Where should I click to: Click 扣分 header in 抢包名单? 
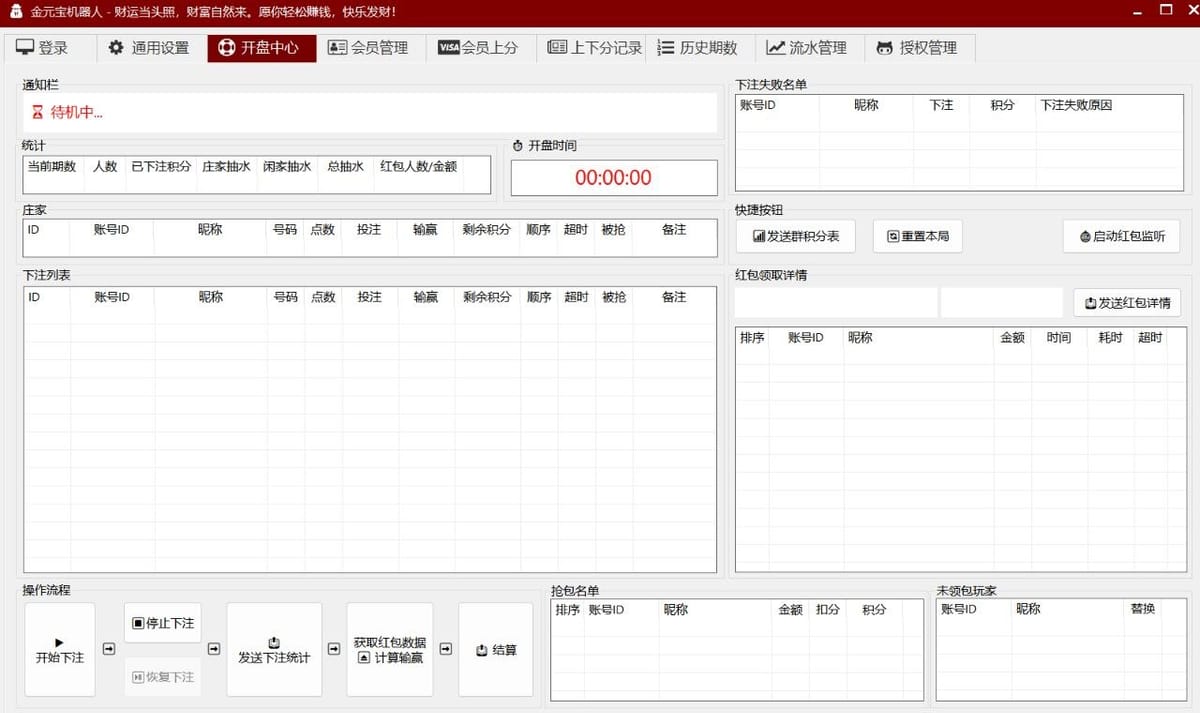pyautogui.click(x=827, y=609)
